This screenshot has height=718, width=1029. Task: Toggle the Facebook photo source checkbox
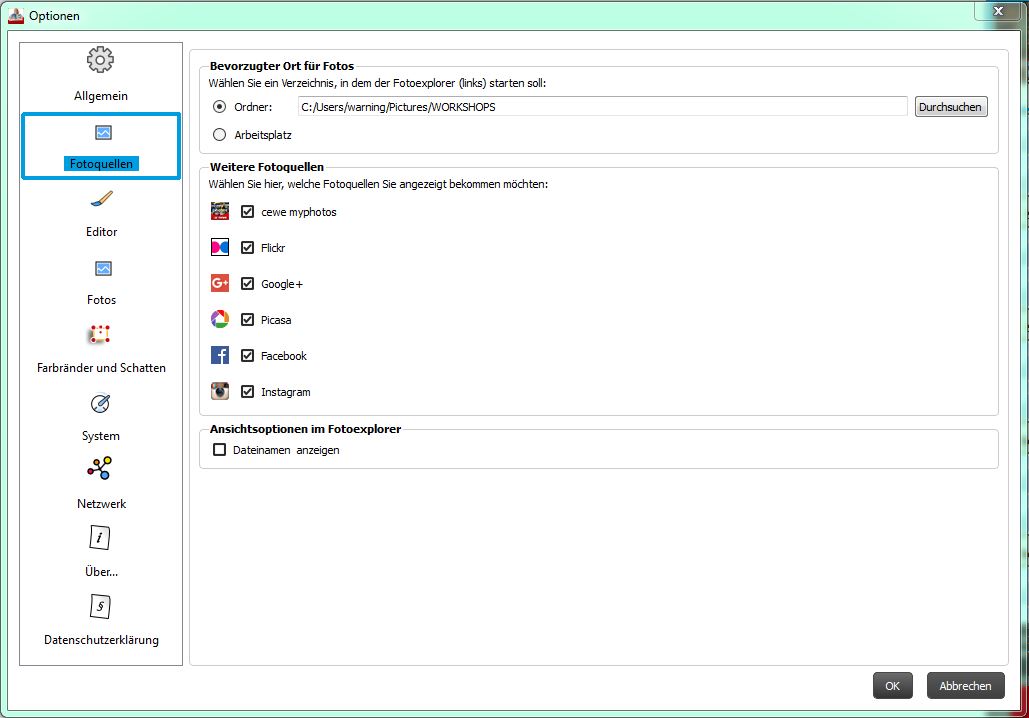248,356
